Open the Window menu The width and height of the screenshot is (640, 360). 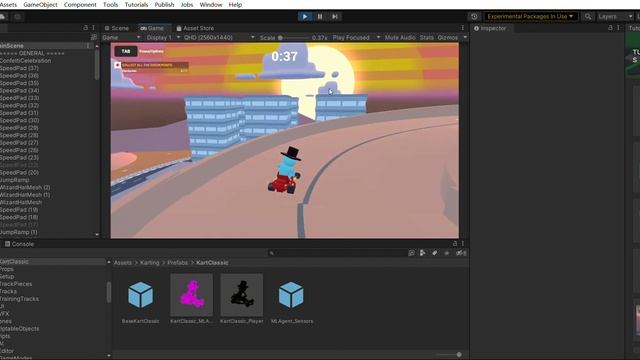[211, 4]
